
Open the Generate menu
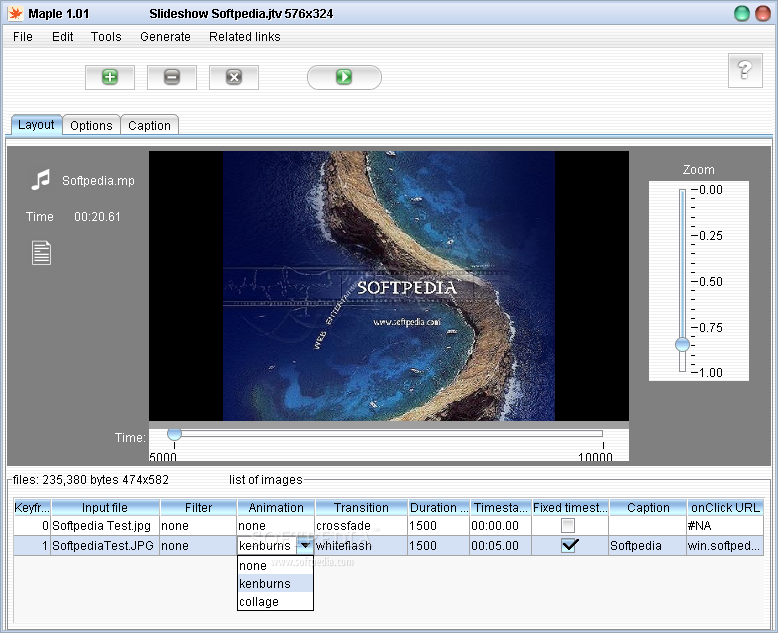(x=165, y=37)
